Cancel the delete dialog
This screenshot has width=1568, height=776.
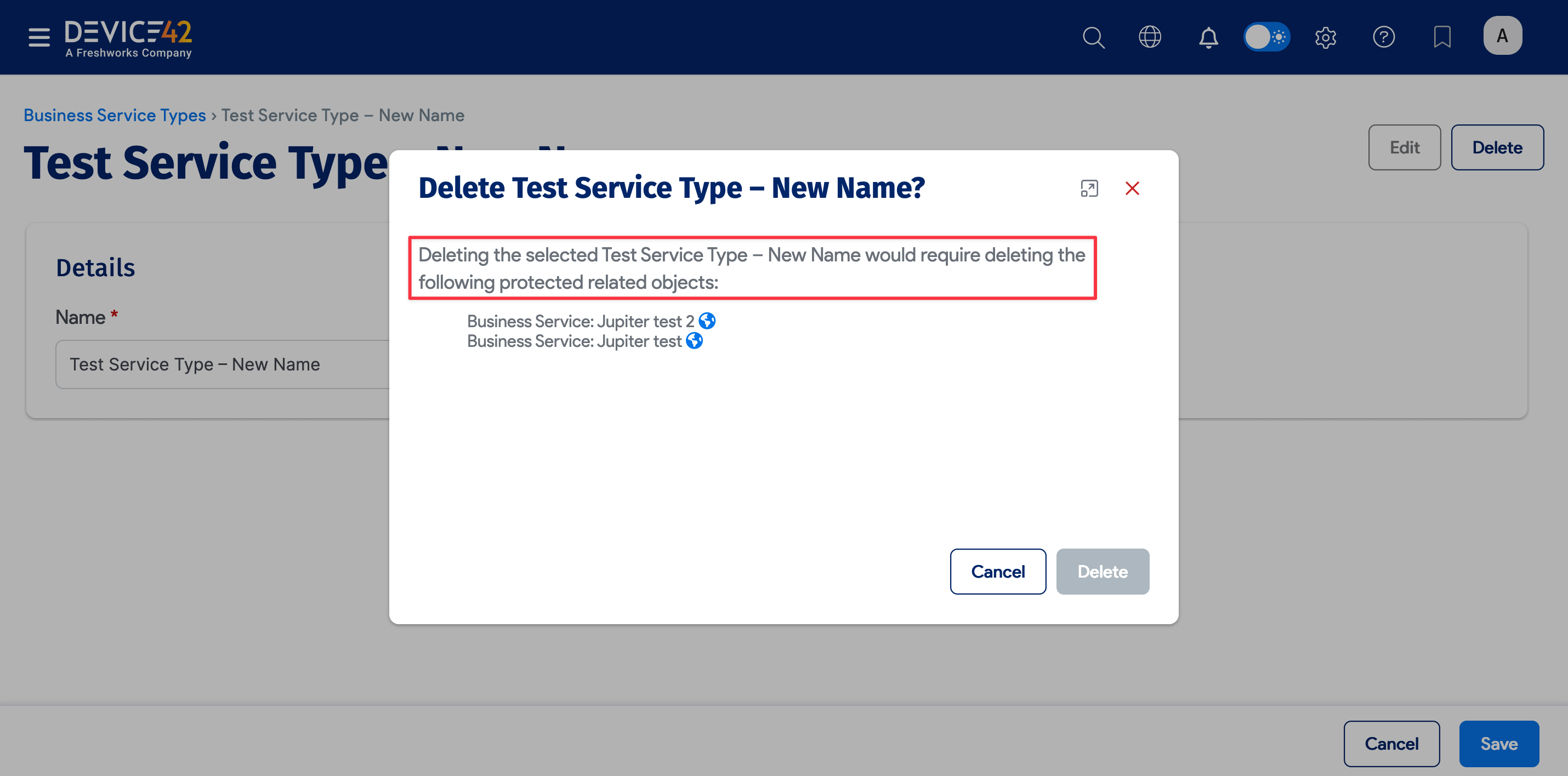(998, 571)
